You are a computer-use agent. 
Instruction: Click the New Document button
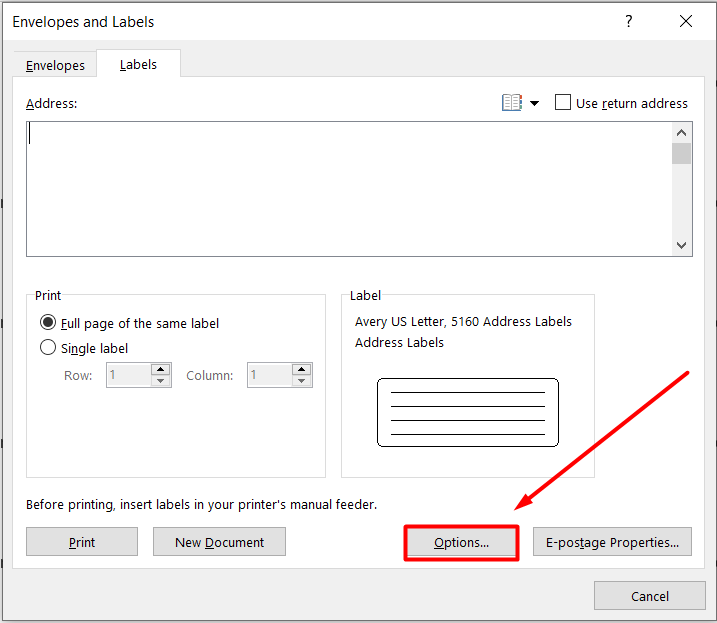click(219, 542)
